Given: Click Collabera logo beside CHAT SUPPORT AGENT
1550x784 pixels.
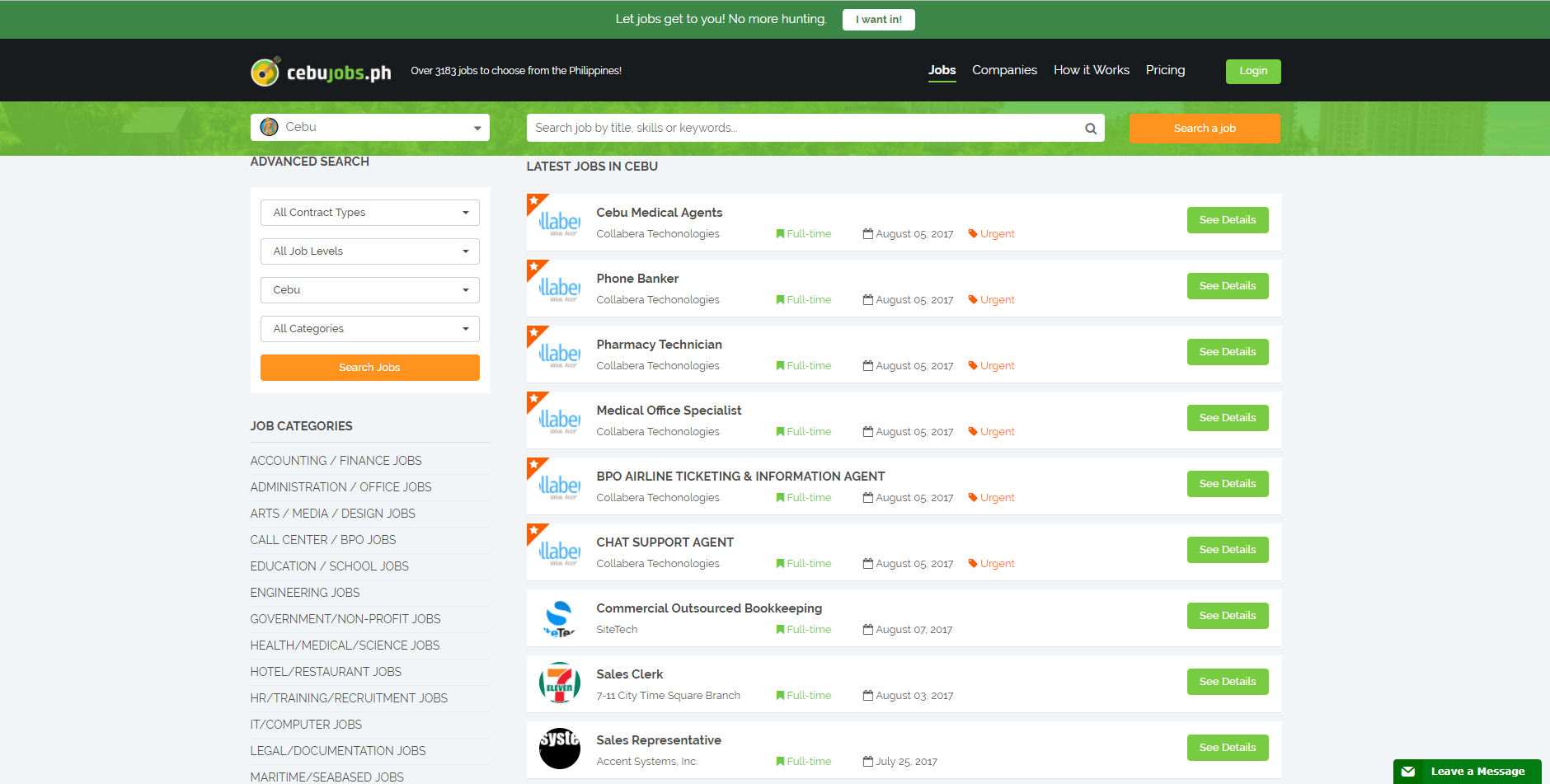Looking at the screenshot, I should tap(560, 552).
